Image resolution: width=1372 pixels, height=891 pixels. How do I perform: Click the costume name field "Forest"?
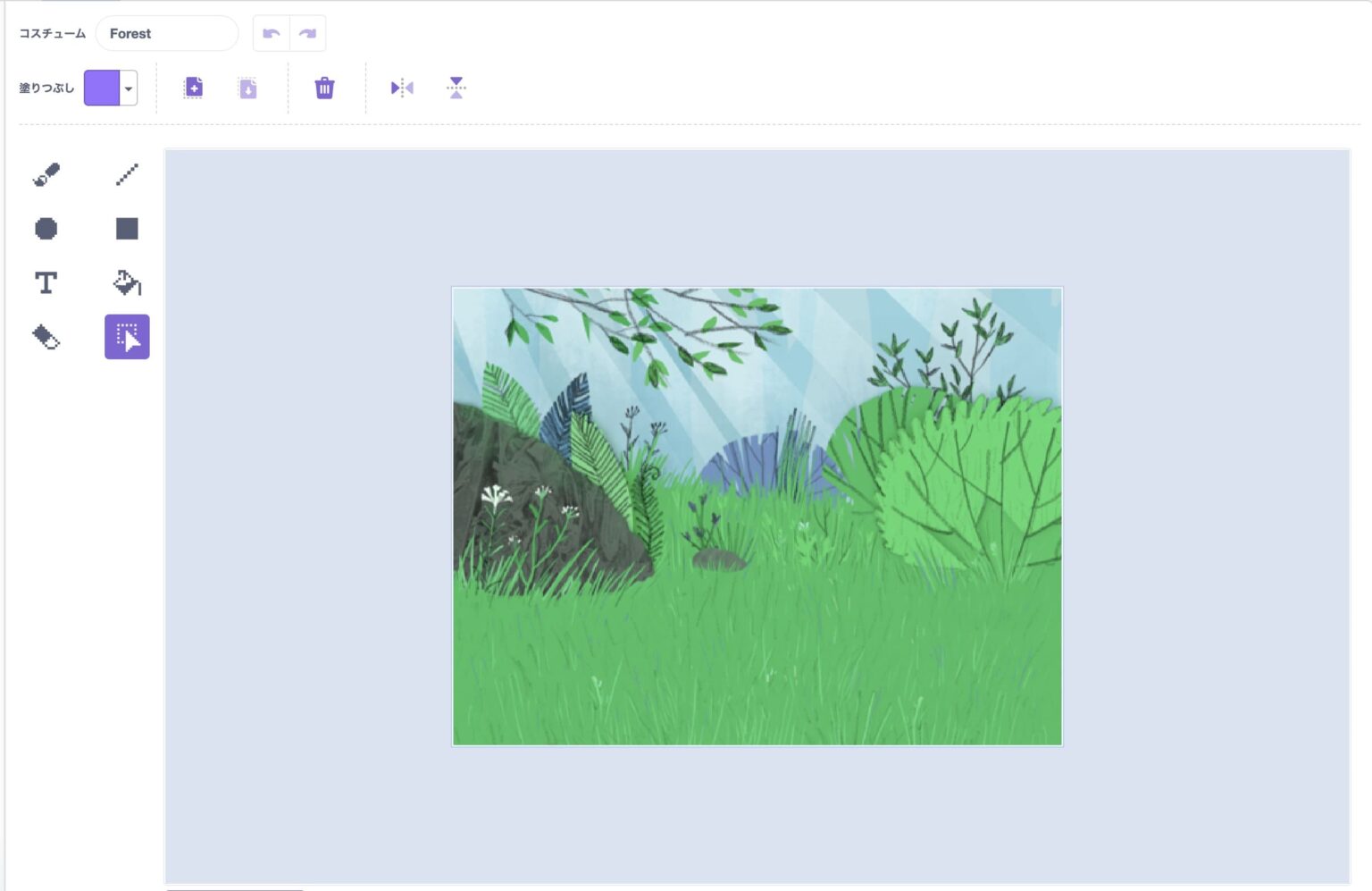tap(166, 34)
